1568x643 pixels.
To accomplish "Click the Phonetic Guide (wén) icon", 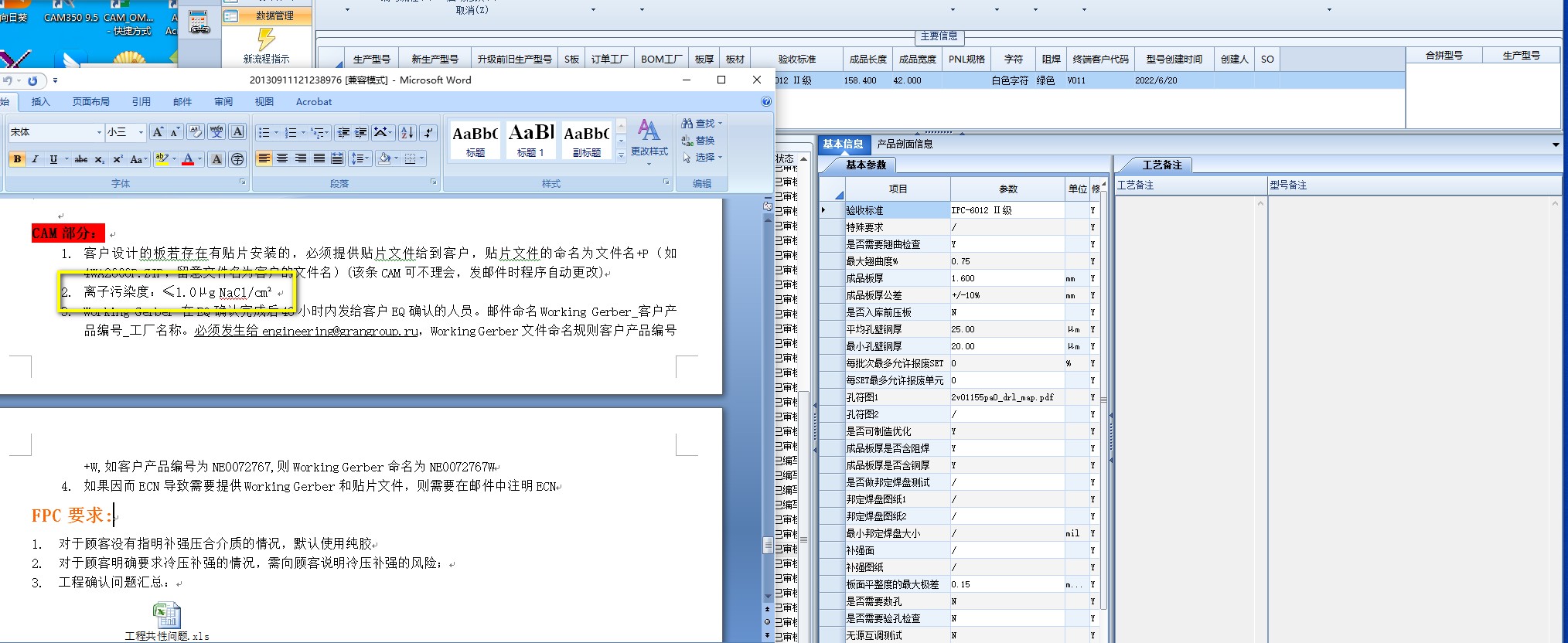I will (216, 132).
